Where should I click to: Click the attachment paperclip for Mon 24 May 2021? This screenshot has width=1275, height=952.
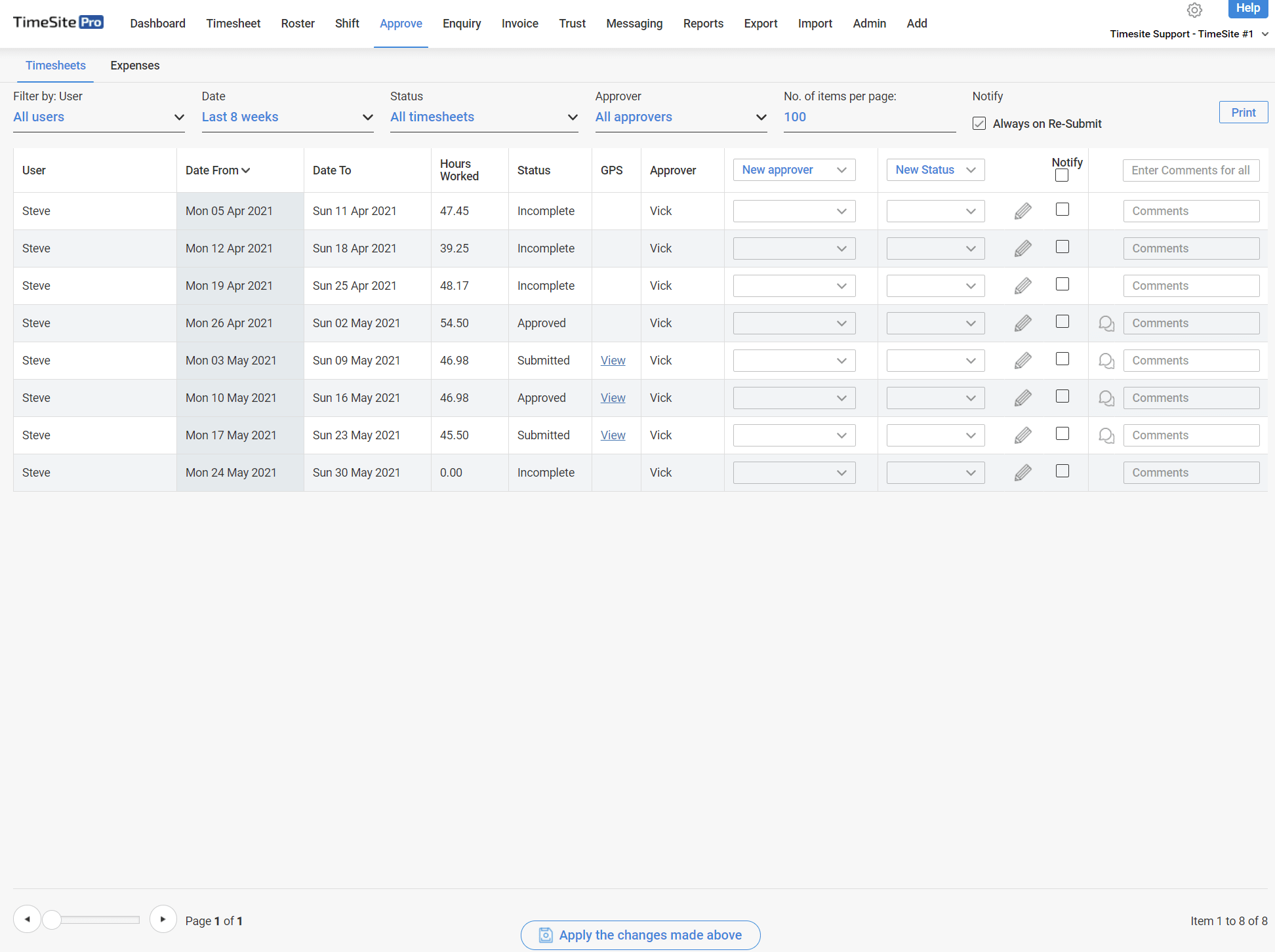(x=1022, y=473)
